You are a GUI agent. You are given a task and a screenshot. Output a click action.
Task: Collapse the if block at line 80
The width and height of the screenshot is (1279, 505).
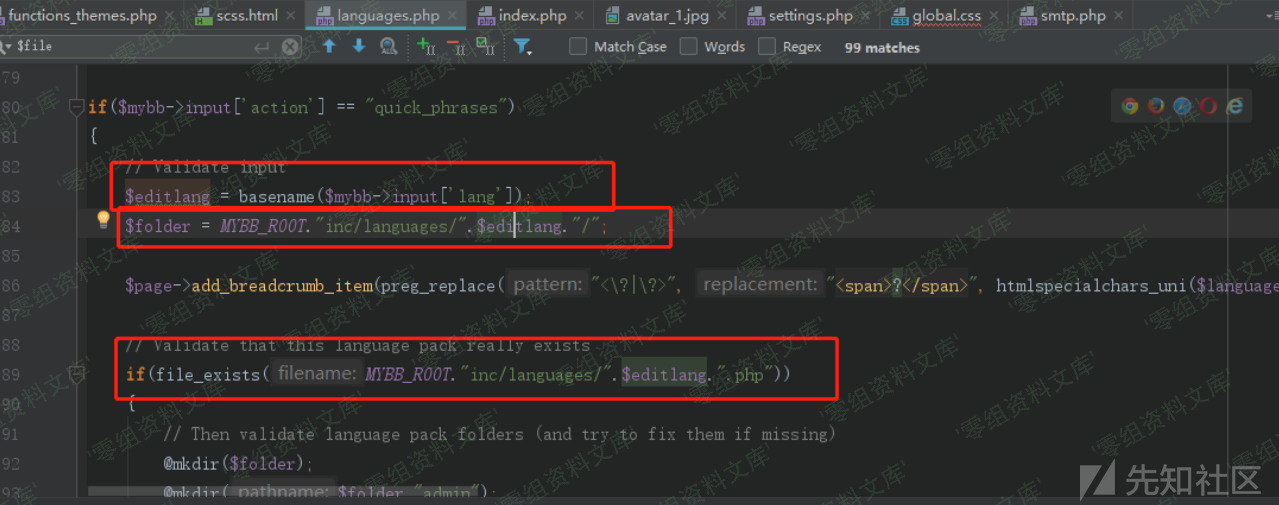75,107
